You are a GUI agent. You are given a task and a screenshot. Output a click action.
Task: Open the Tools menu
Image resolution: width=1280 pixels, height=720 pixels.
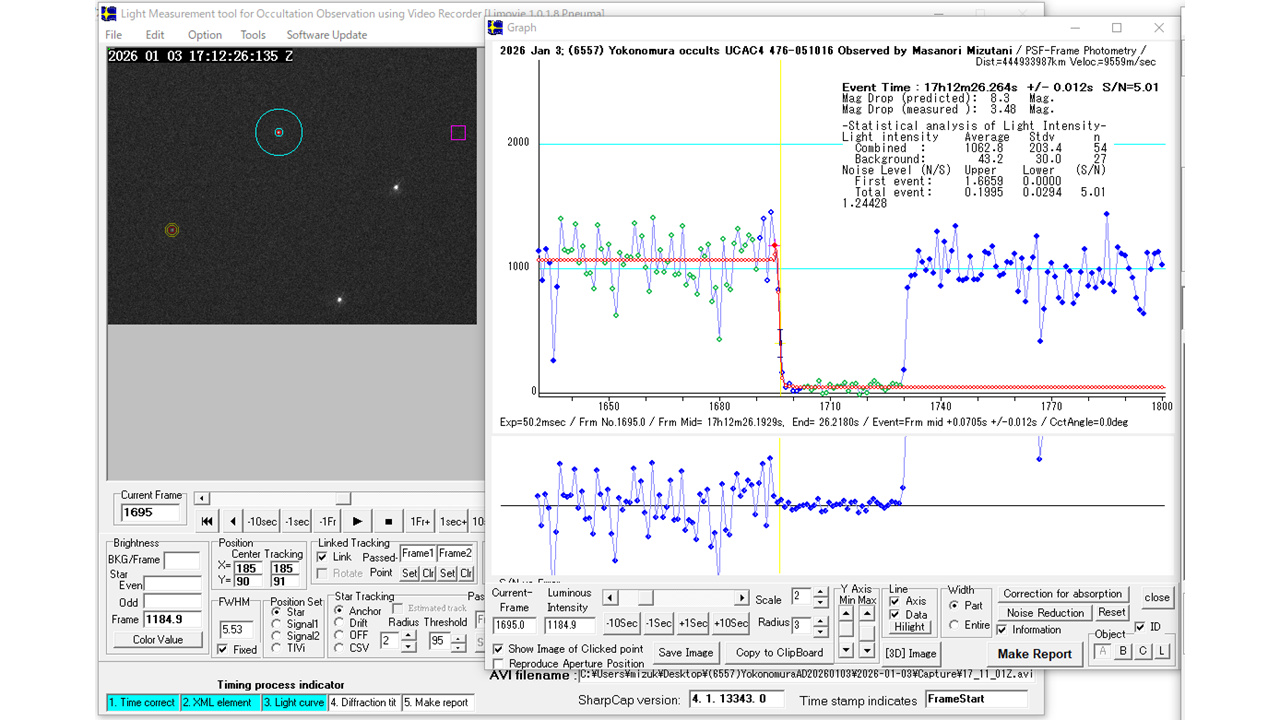(253, 35)
